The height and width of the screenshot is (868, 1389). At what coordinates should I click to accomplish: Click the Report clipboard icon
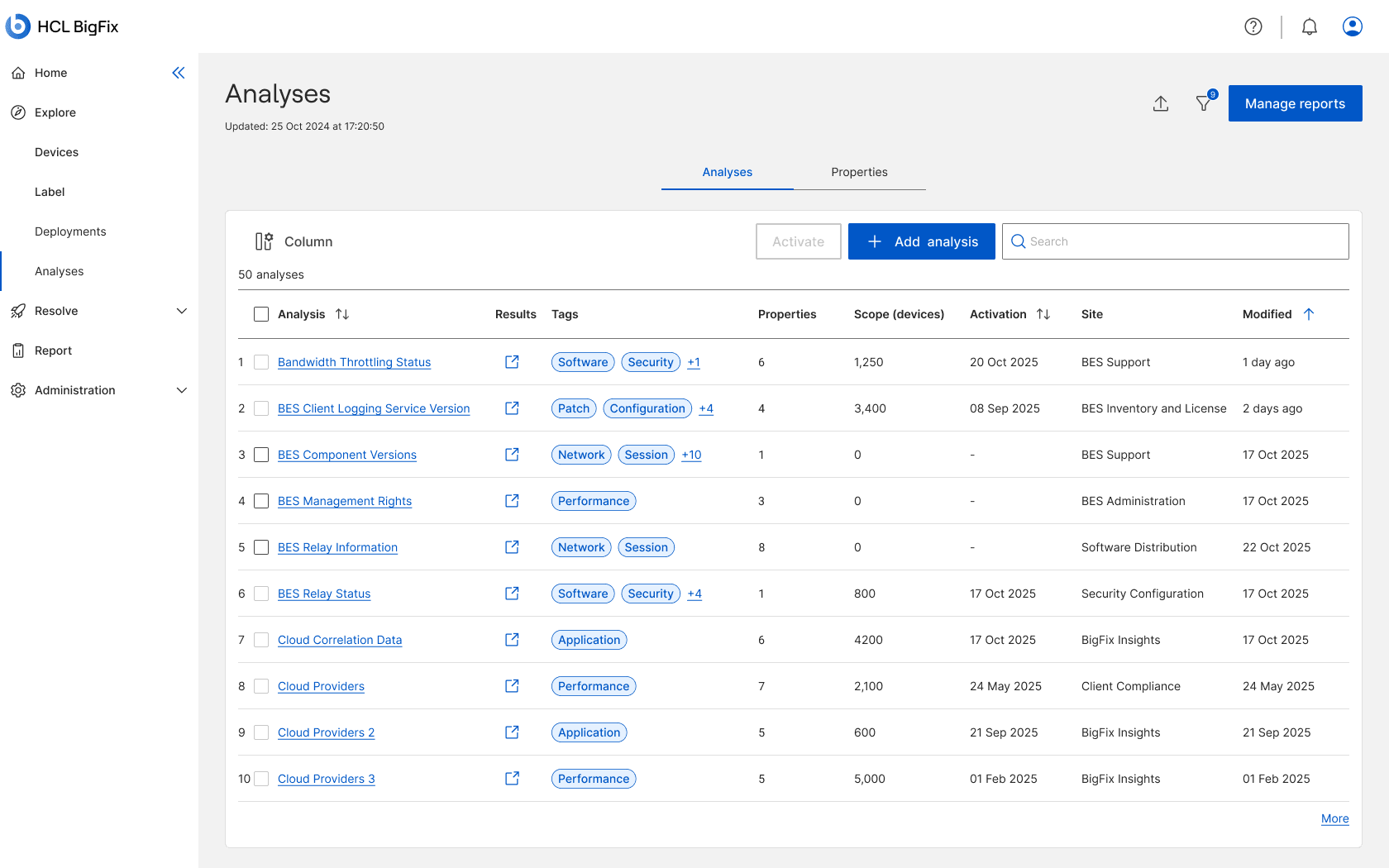point(18,351)
